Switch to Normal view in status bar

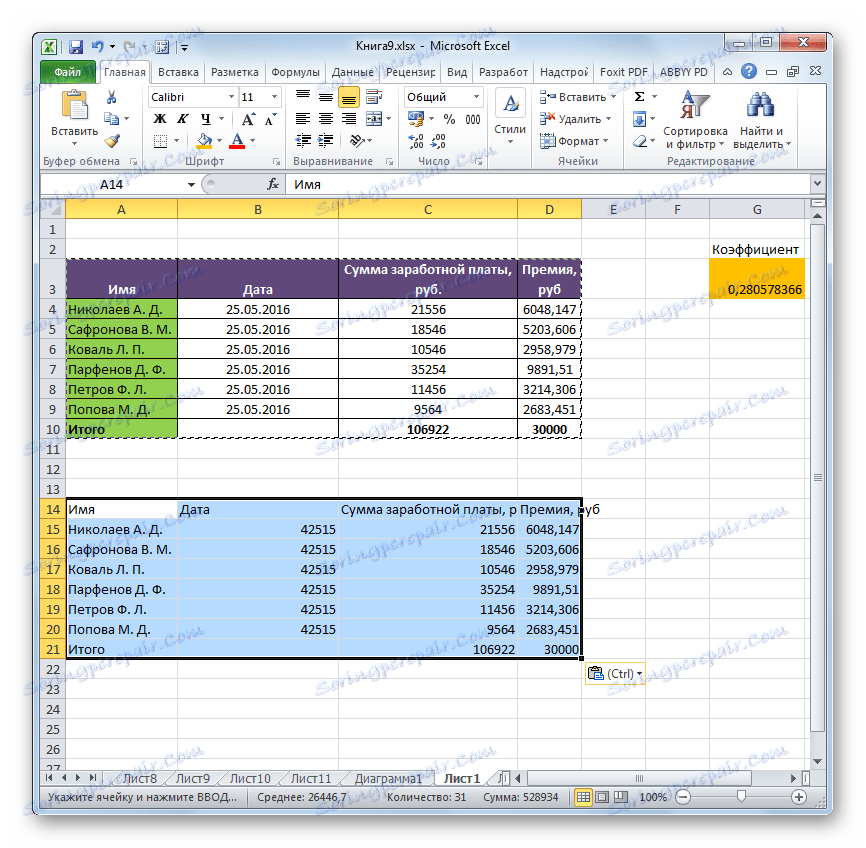coord(583,797)
